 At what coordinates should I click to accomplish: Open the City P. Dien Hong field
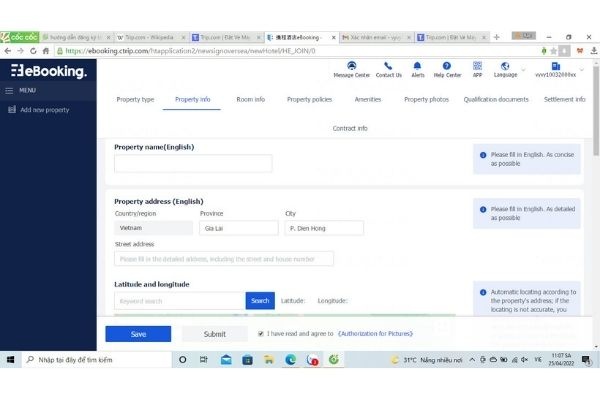324,228
